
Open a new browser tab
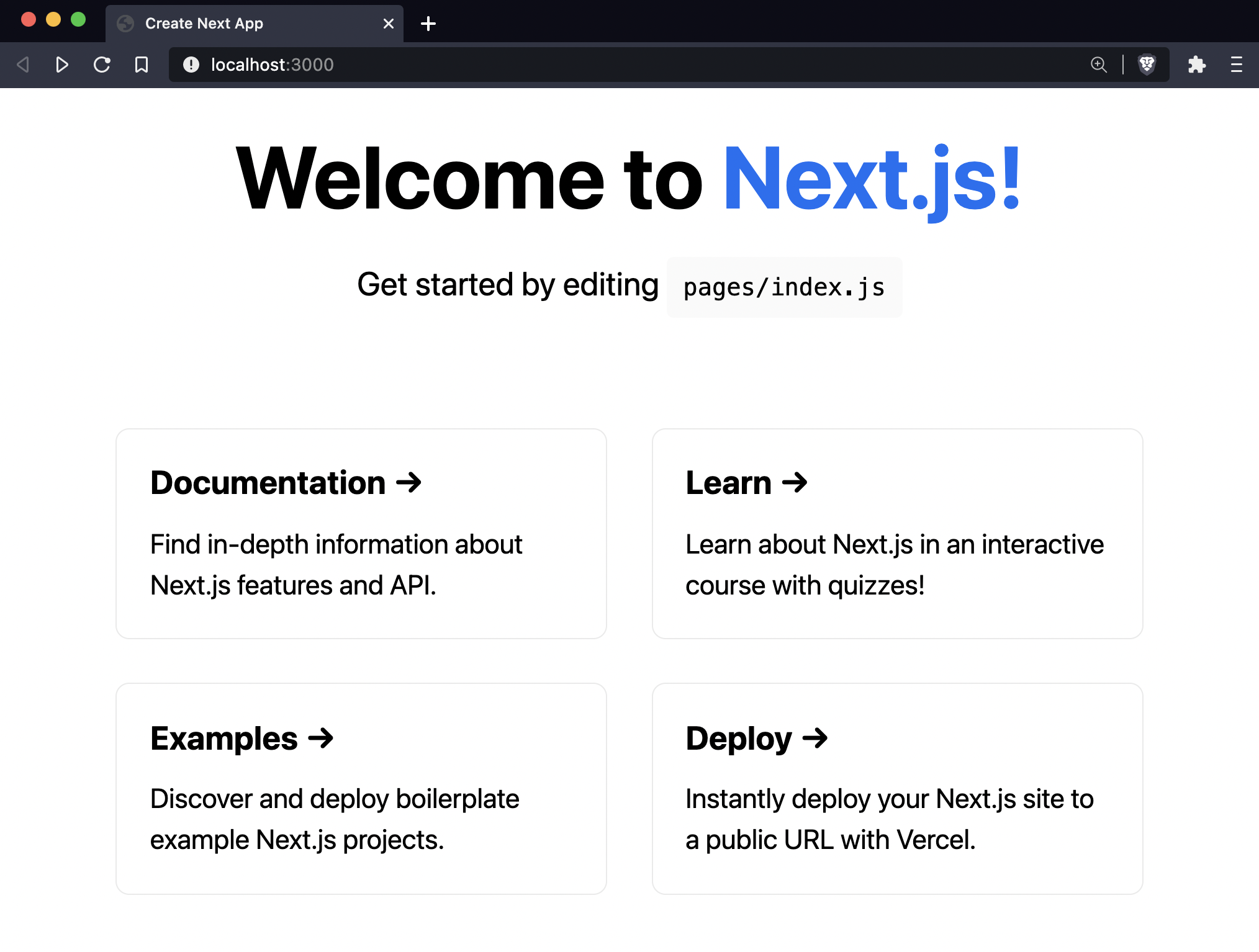click(427, 23)
